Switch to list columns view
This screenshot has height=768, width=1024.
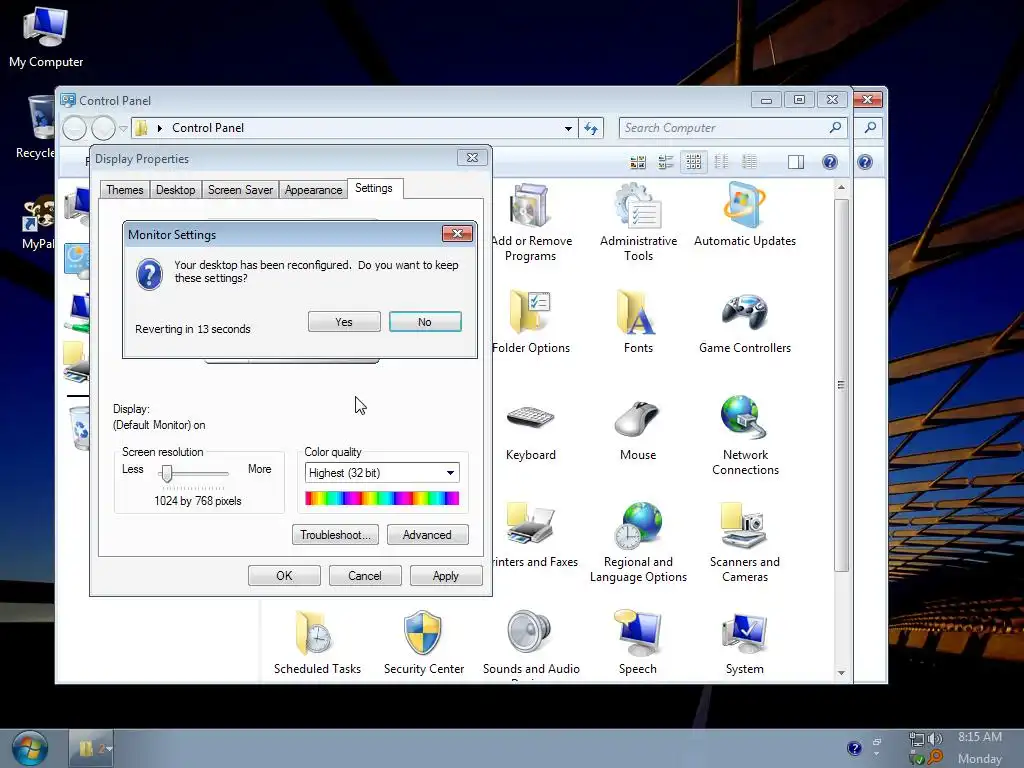722,162
